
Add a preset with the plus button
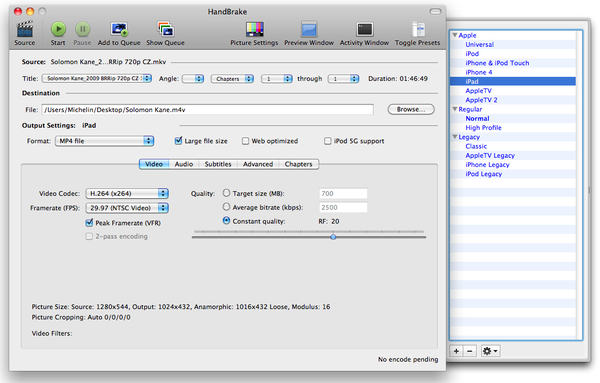457,351
